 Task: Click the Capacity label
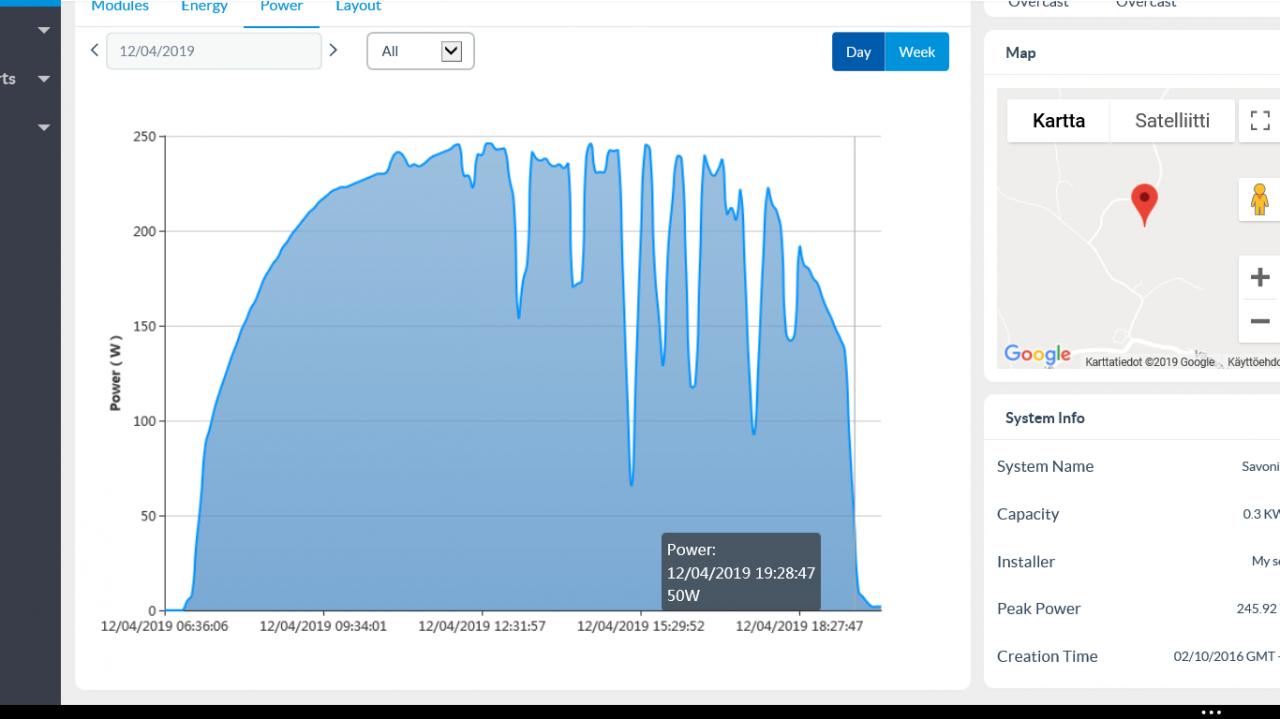point(1028,514)
